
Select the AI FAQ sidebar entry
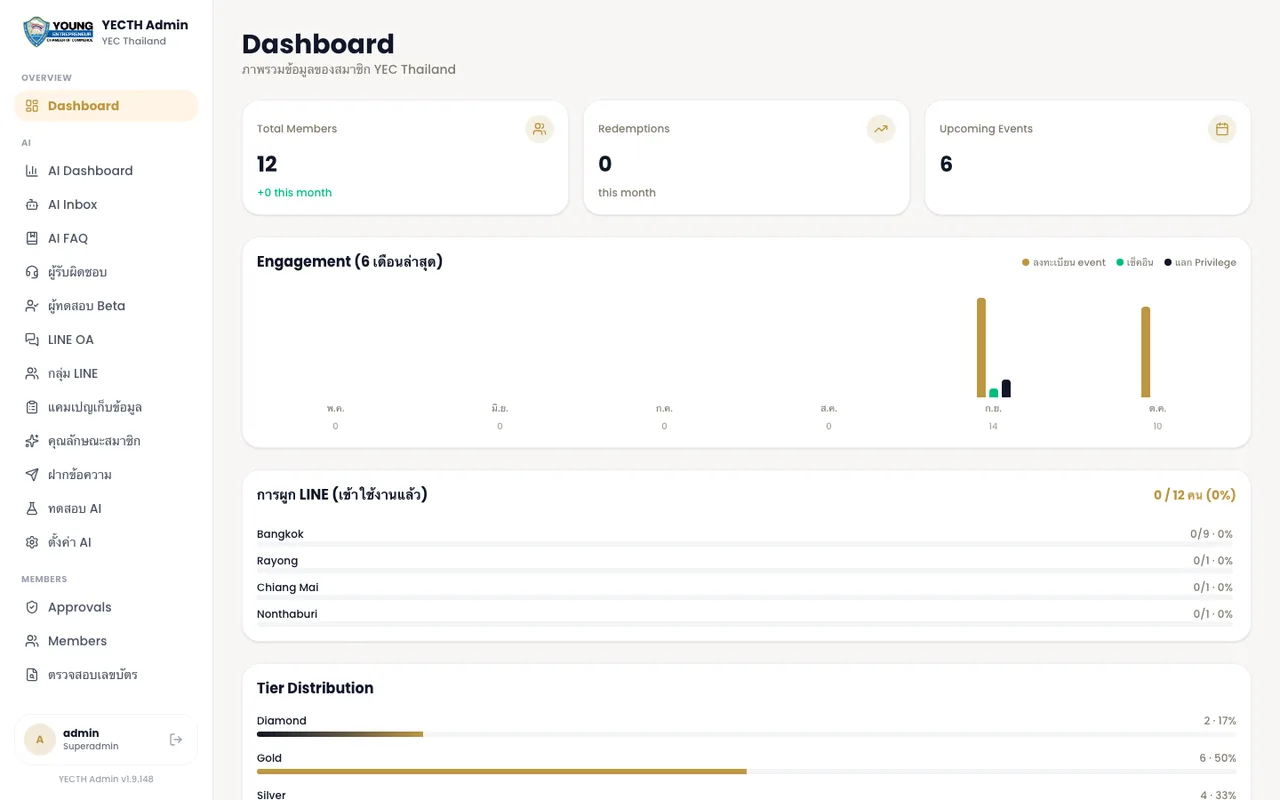pyautogui.click(x=106, y=238)
